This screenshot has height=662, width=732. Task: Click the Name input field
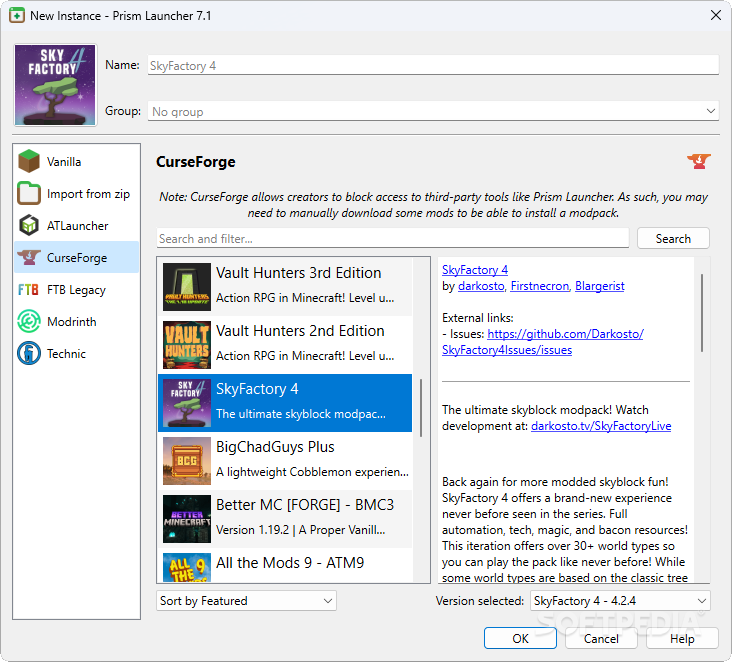433,65
